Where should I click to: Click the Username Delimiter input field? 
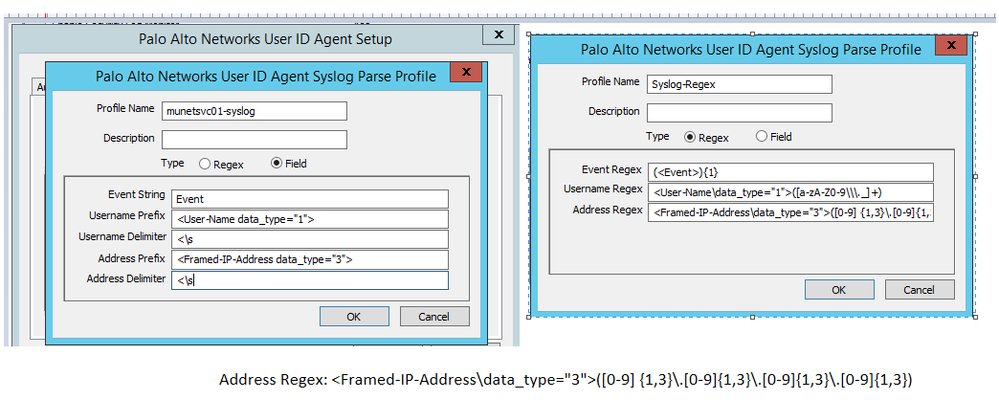(310, 239)
